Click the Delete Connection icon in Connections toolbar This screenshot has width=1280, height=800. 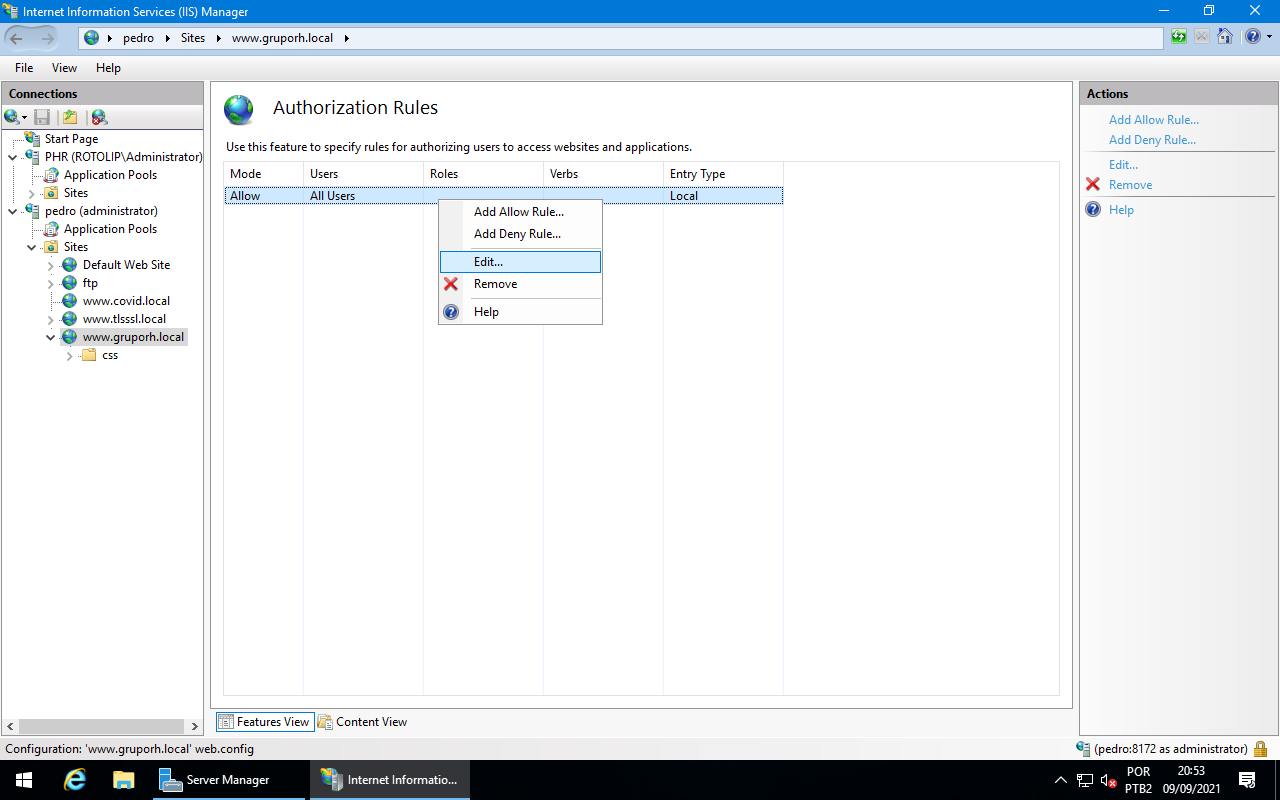(x=98, y=117)
